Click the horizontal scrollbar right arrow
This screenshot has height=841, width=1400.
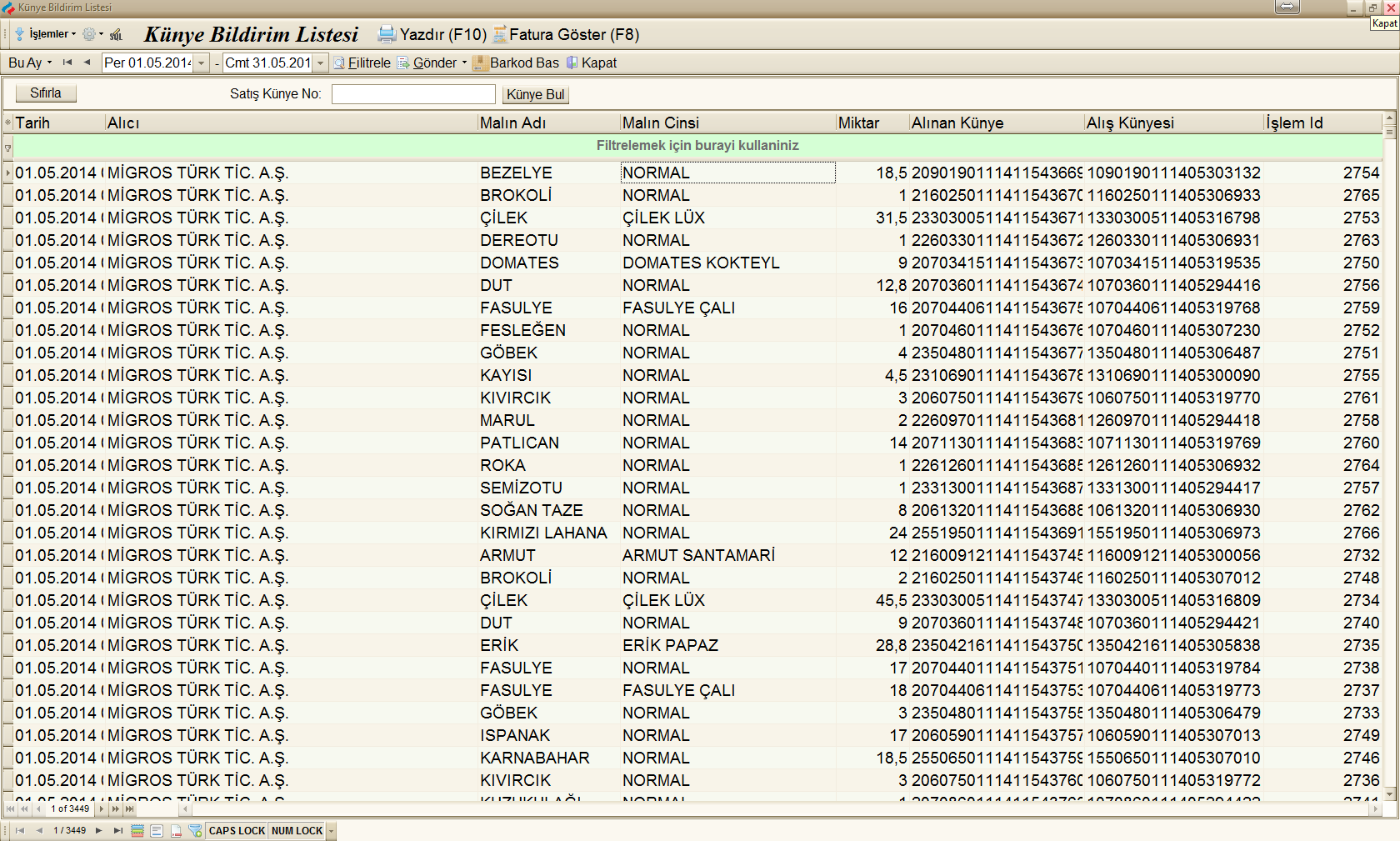point(1377,809)
